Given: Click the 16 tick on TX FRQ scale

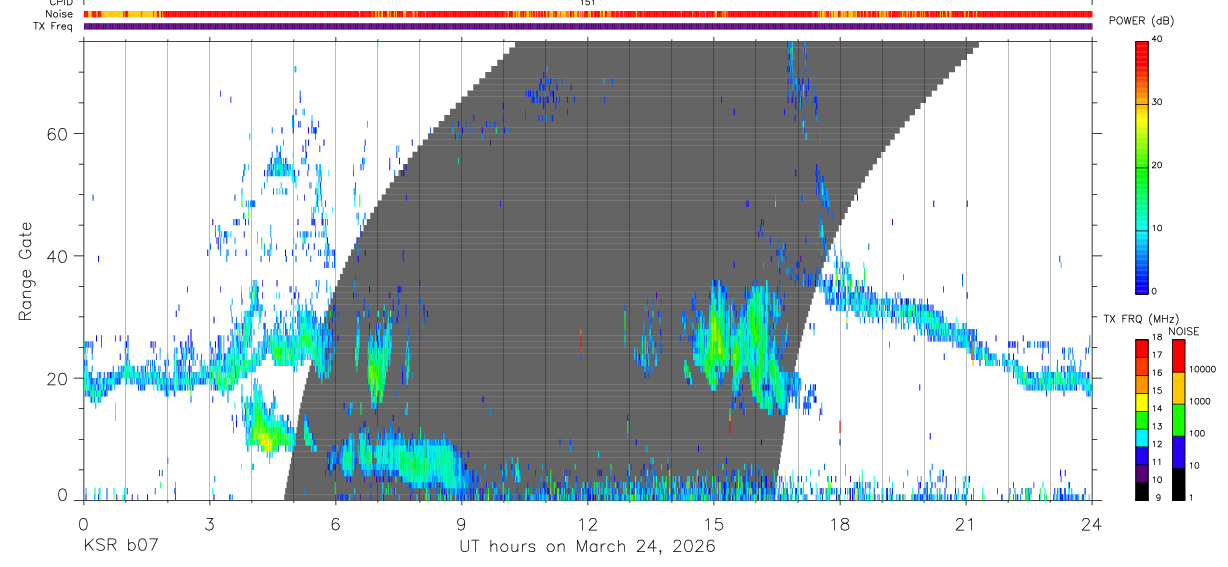Looking at the screenshot, I should pyautogui.click(x=1158, y=373).
